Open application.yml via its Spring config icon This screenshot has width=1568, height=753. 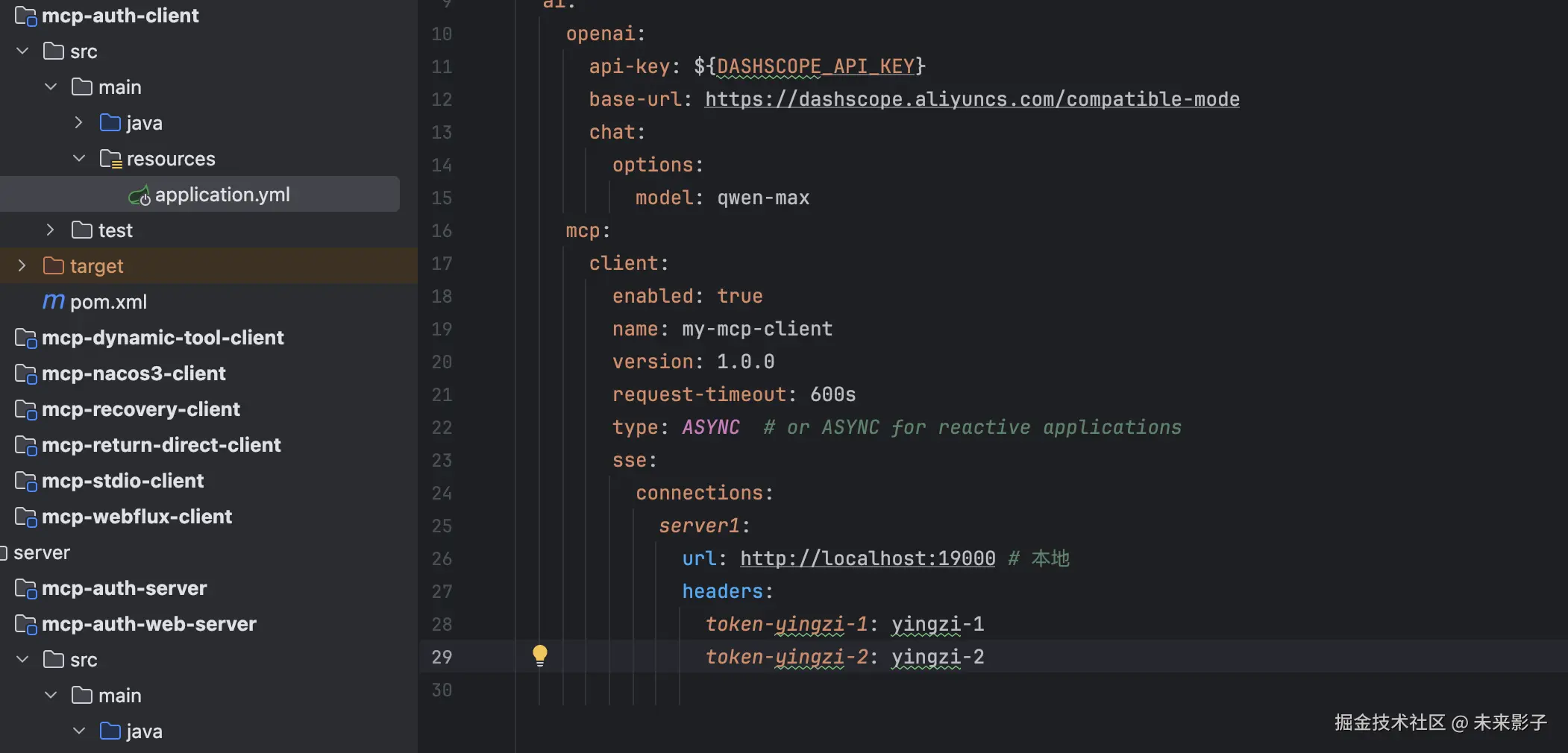(x=139, y=195)
